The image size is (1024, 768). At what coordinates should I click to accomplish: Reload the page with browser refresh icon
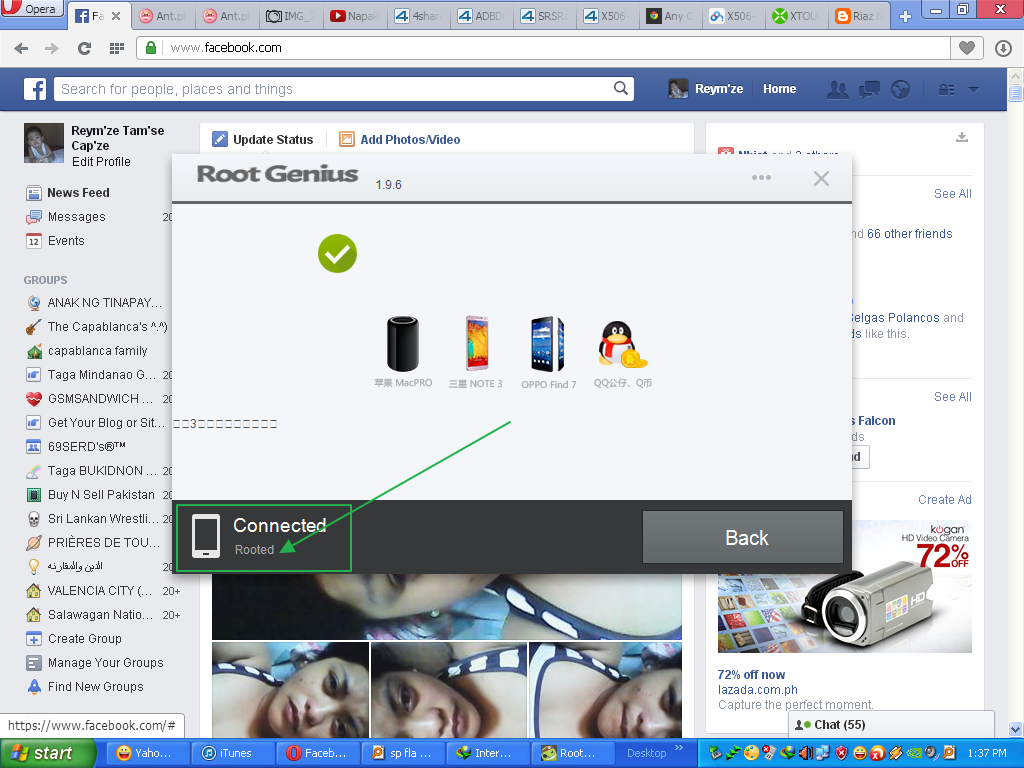pos(84,48)
